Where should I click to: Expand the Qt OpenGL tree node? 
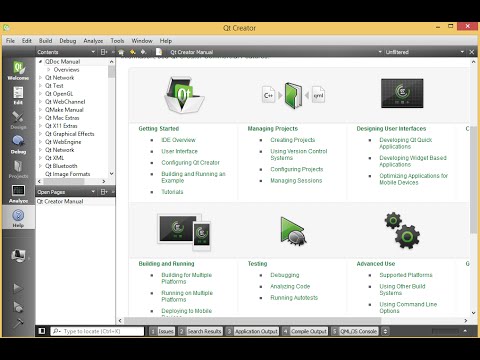(40, 94)
